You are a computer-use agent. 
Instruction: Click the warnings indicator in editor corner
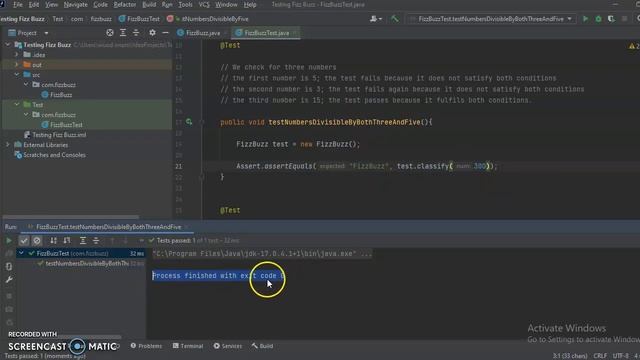tap(634, 46)
